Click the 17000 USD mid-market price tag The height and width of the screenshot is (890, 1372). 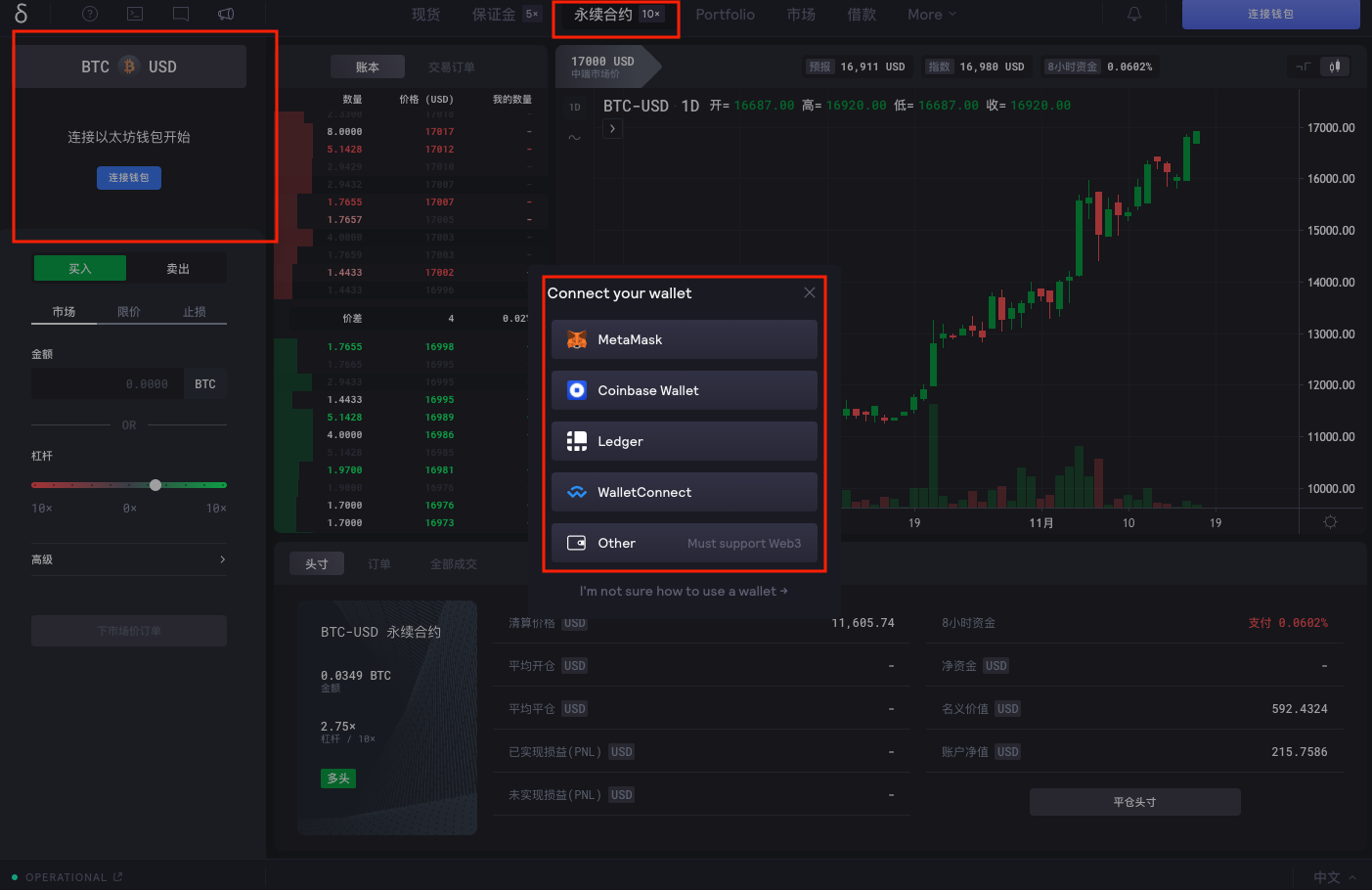click(608, 67)
